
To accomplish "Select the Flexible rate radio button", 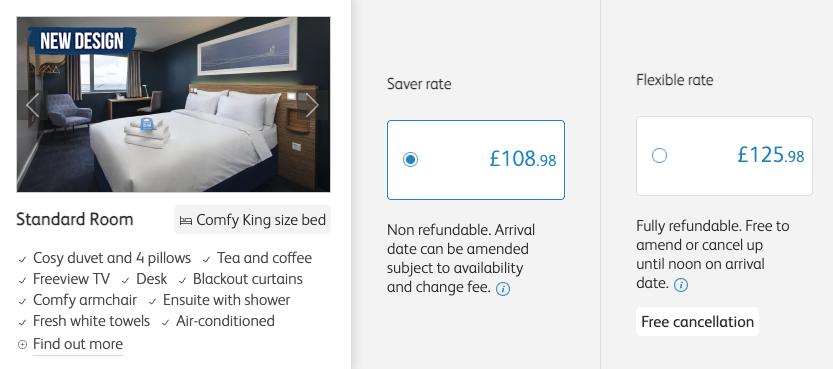I will click(659, 156).
